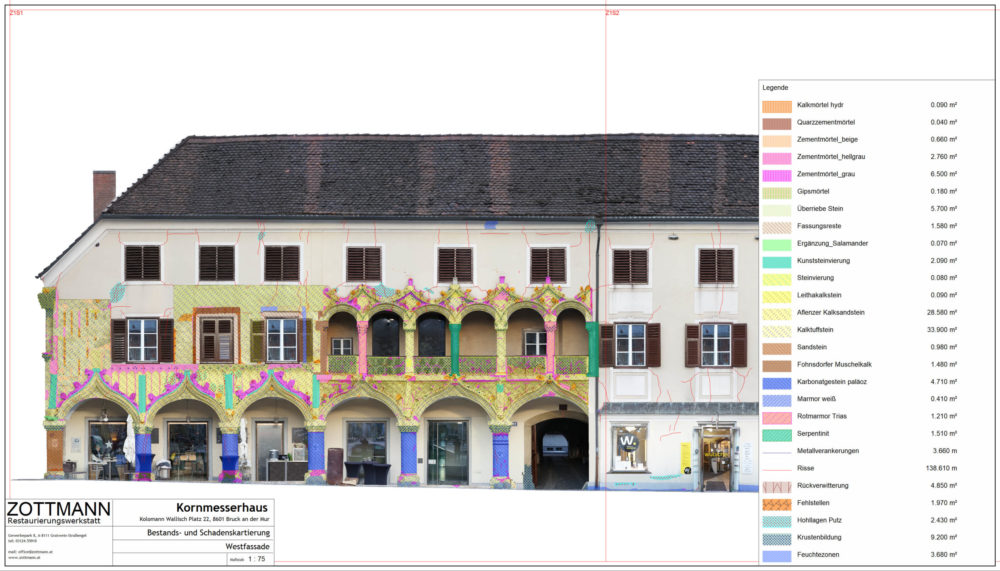Click the Risse red line symbol
The height and width of the screenshot is (571, 1000).
(x=777, y=469)
